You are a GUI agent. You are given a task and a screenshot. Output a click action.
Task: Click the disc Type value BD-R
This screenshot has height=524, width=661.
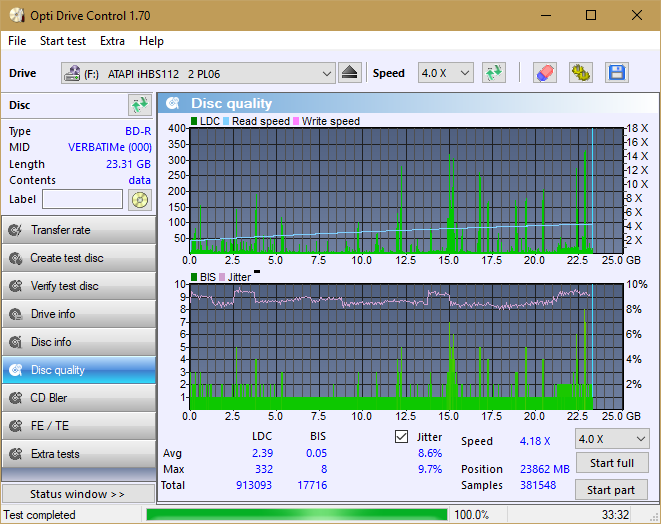[x=138, y=132]
